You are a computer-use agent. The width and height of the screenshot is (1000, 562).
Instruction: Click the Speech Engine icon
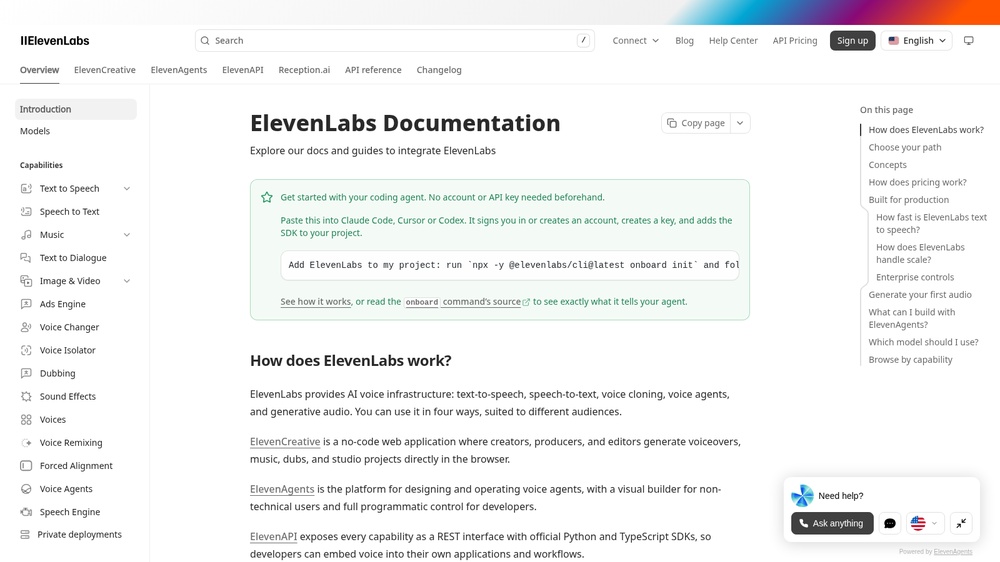[x=26, y=512]
